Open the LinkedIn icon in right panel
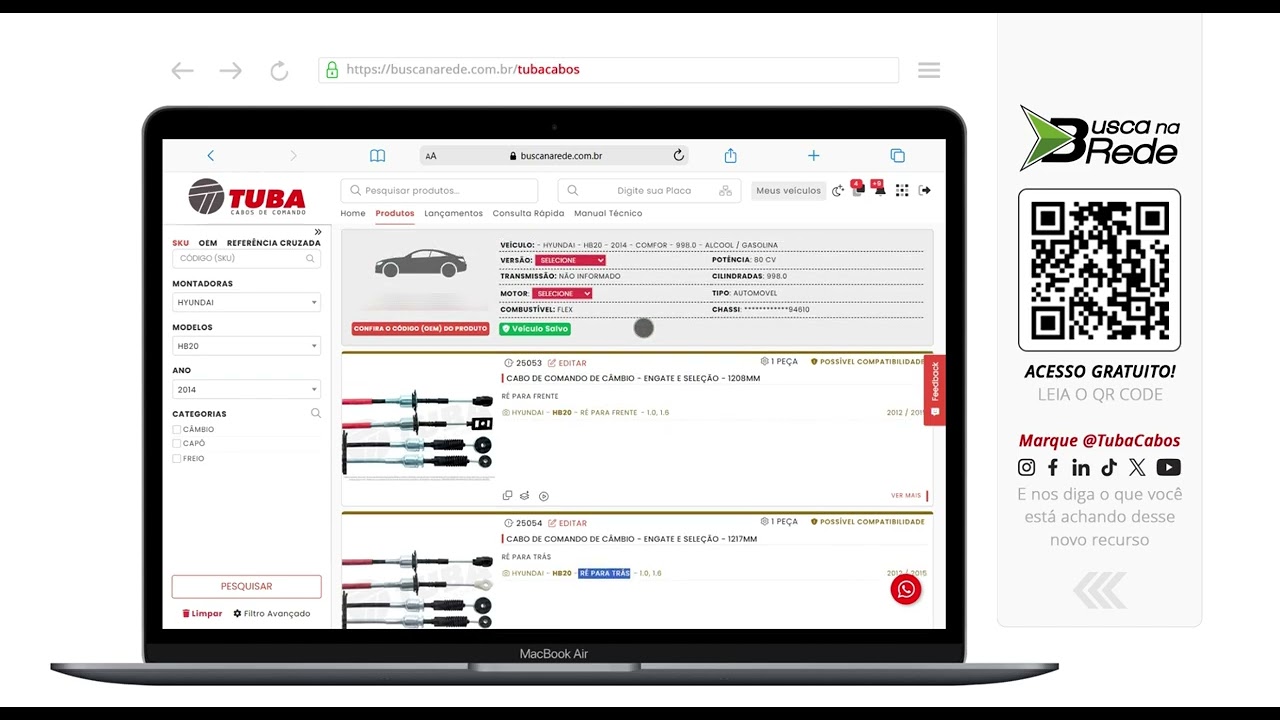This screenshot has width=1280, height=720. (x=1081, y=467)
